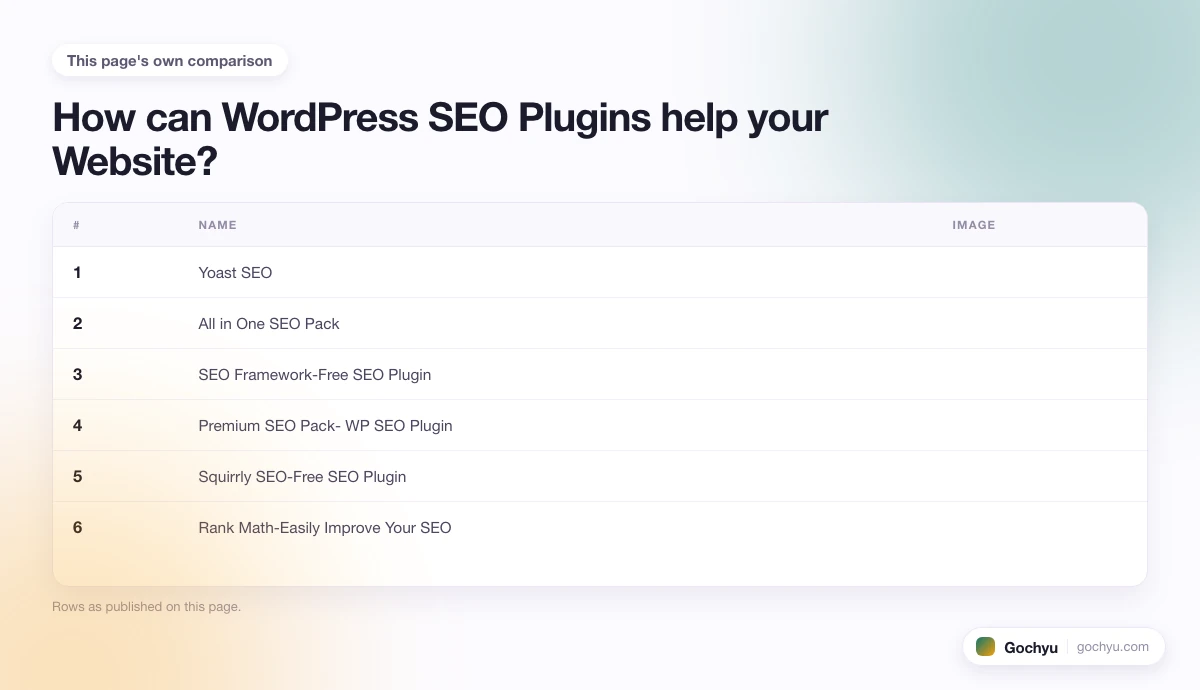
Task: Select the Yoast SEO row name
Action: (x=235, y=272)
